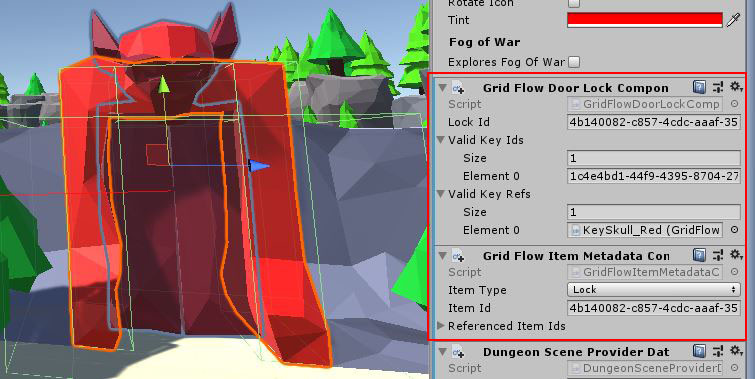Edit the Lock Id field
Viewport: 755px width, 379px height.
(653, 122)
